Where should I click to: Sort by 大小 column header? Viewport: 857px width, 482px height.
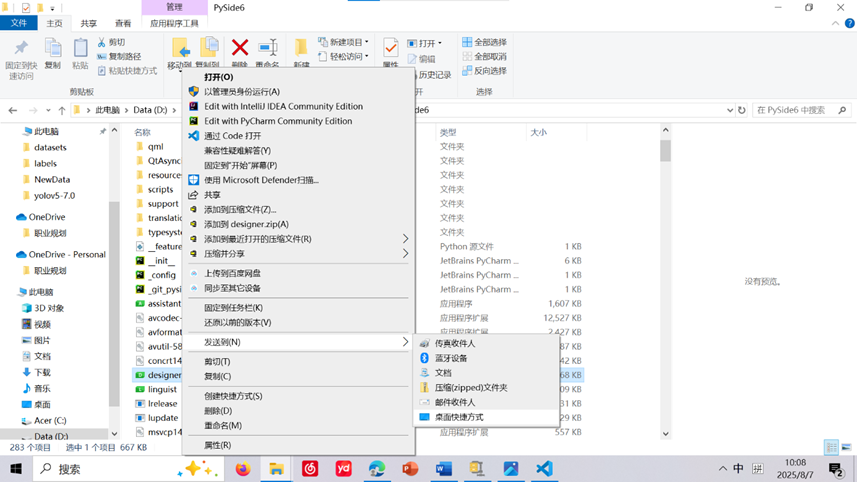(x=538, y=132)
